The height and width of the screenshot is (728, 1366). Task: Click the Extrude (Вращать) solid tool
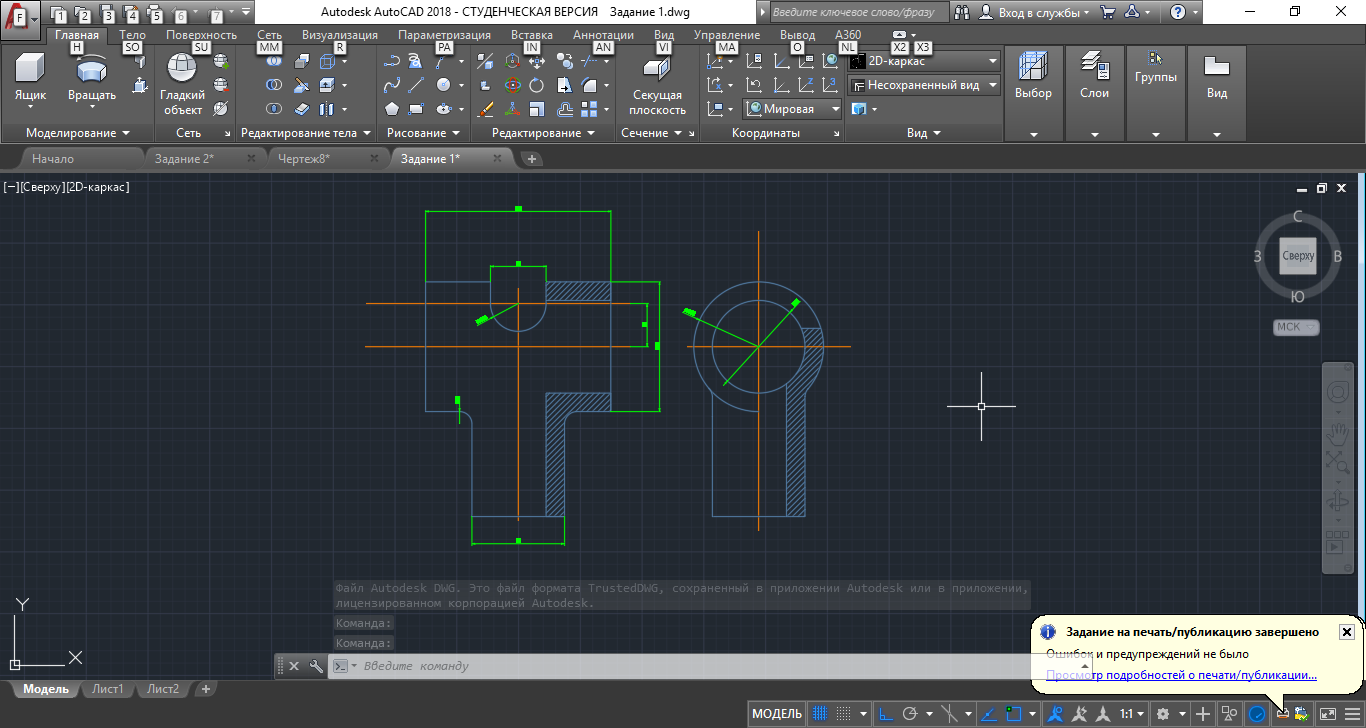92,78
